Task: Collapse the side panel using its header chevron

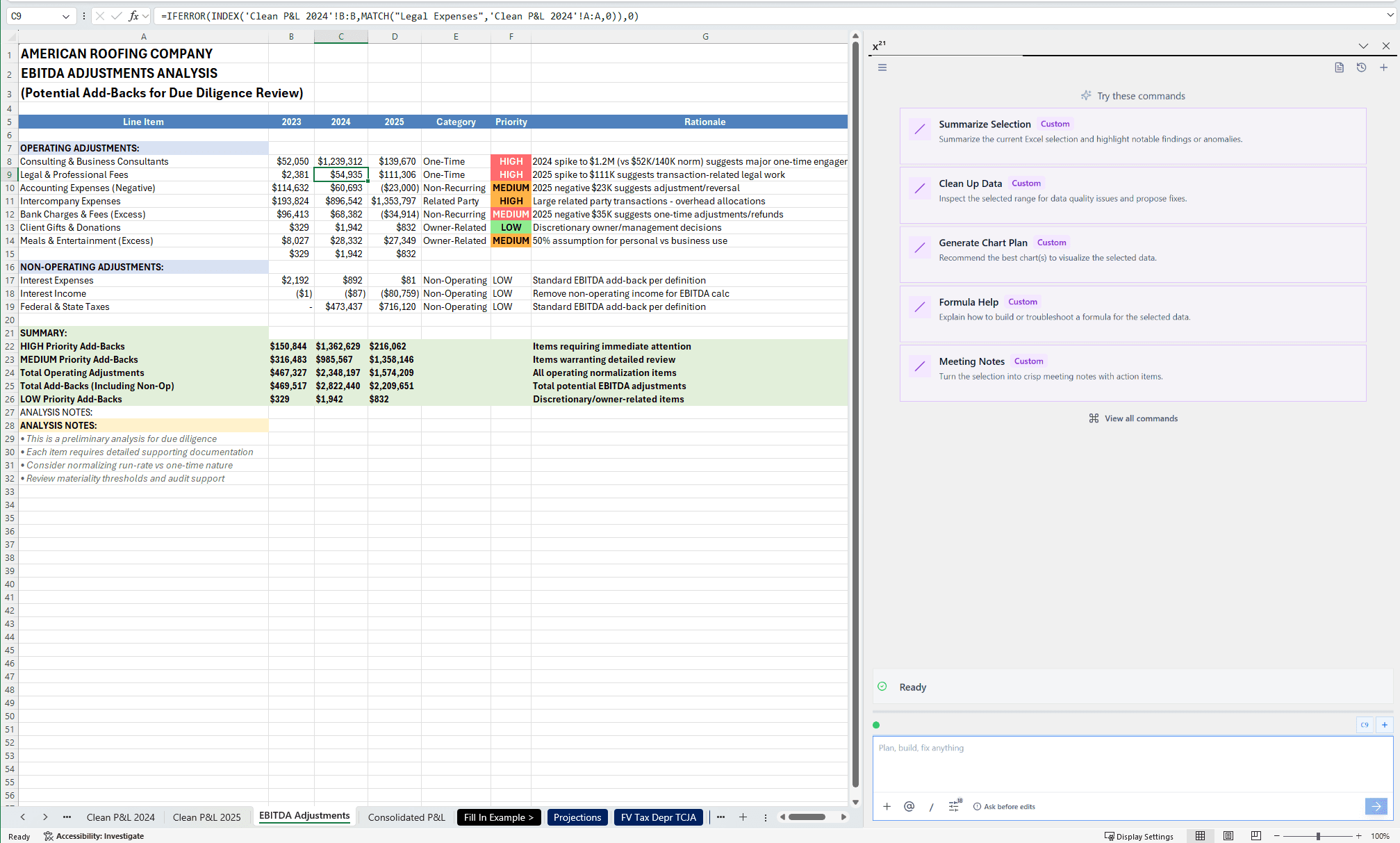Action: coord(1363,46)
